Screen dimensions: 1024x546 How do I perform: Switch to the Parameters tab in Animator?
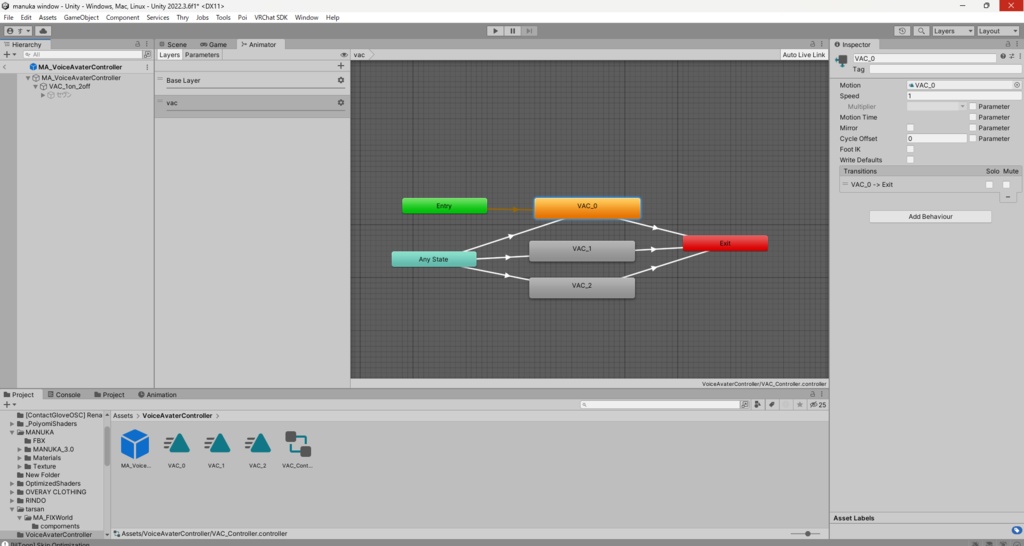202,55
